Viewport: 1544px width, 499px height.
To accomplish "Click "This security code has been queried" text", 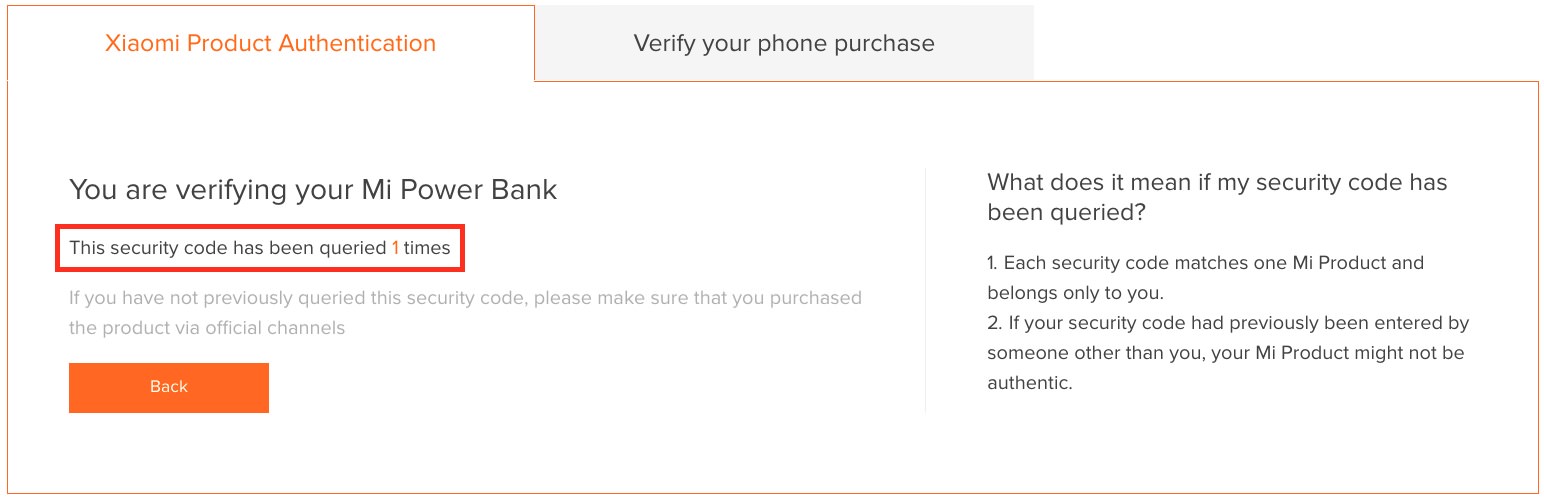I will pyautogui.click(x=227, y=248).
